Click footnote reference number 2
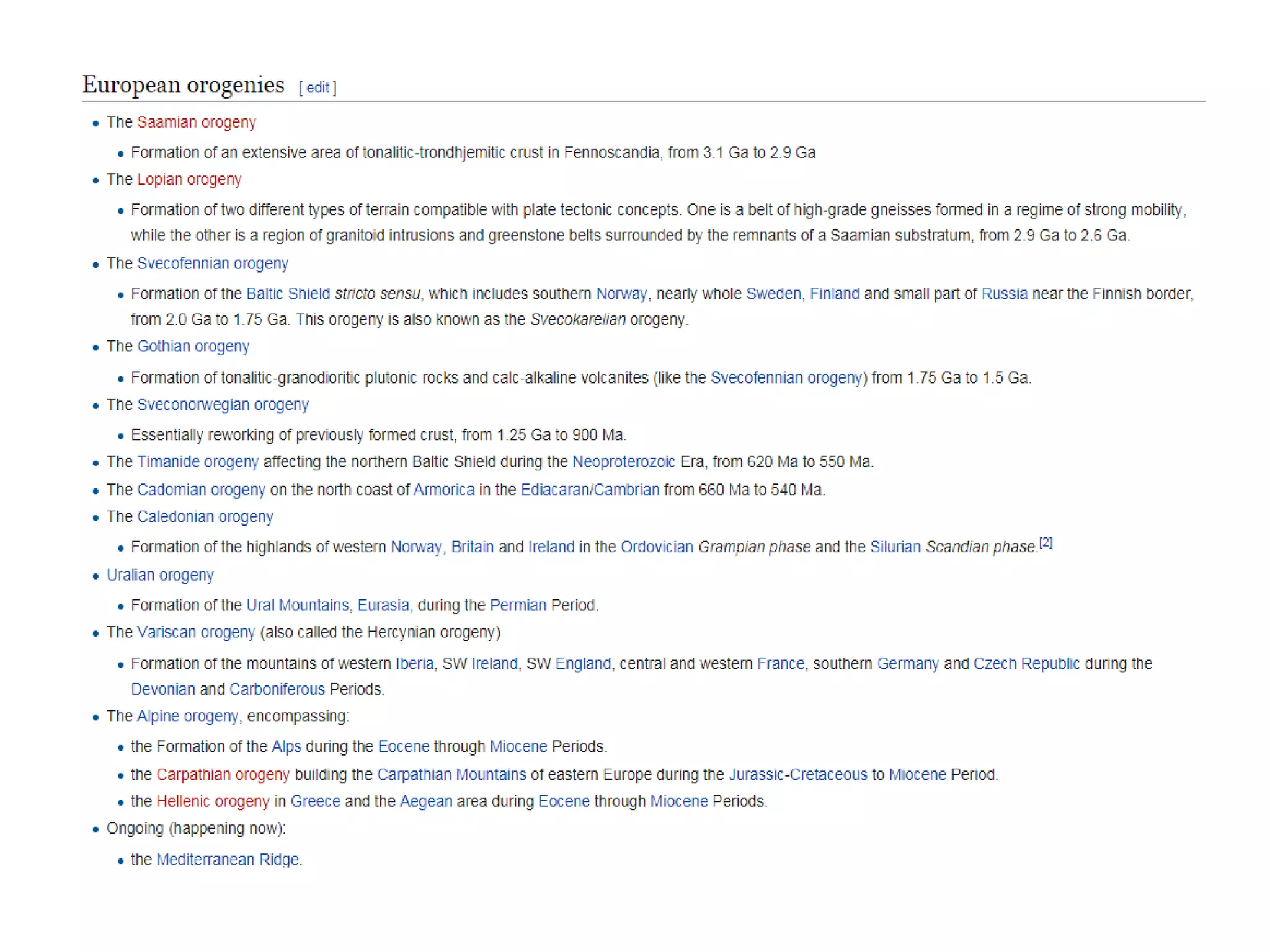 pos(1046,543)
